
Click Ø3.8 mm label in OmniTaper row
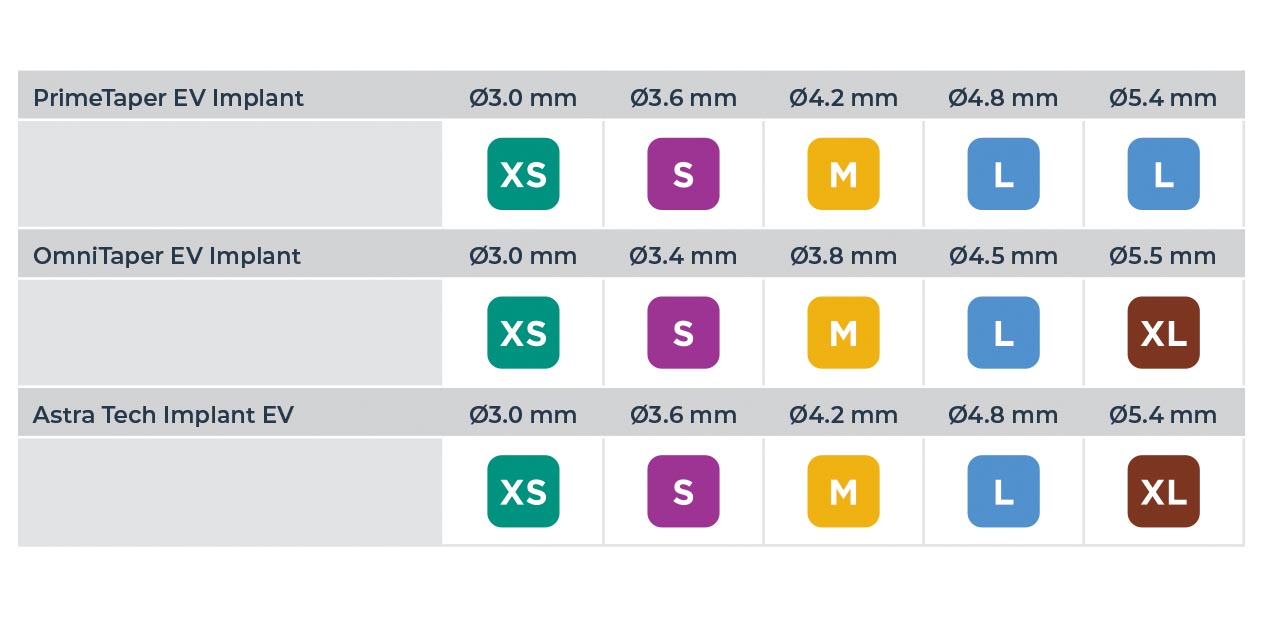coord(843,256)
